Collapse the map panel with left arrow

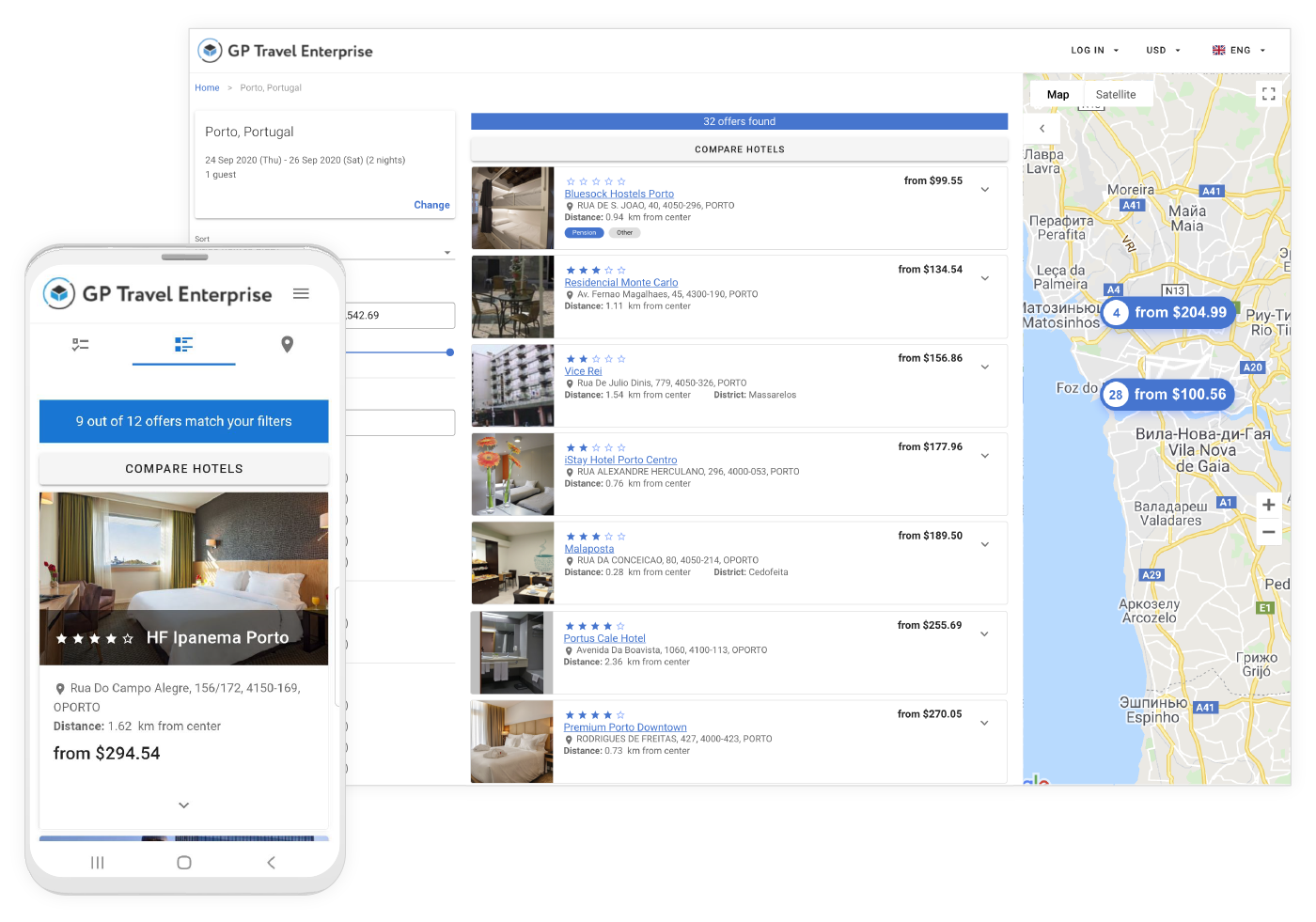(x=1042, y=129)
